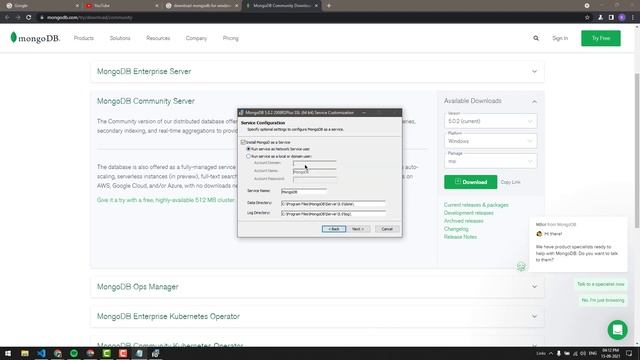Open the Changelog link
The width and height of the screenshot is (640, 360).
pos(456,229)
